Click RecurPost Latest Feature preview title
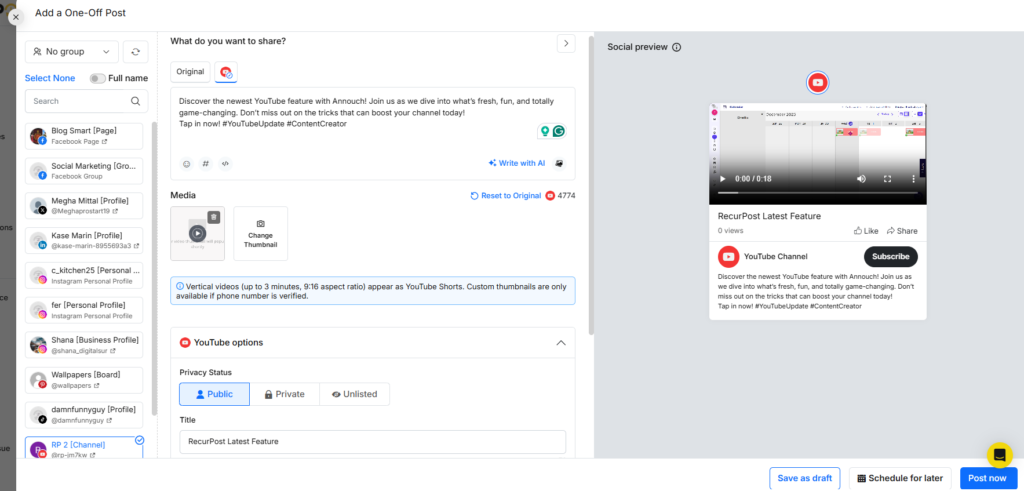This screenshot has height=491, width=1024. (x=769, y=216)
